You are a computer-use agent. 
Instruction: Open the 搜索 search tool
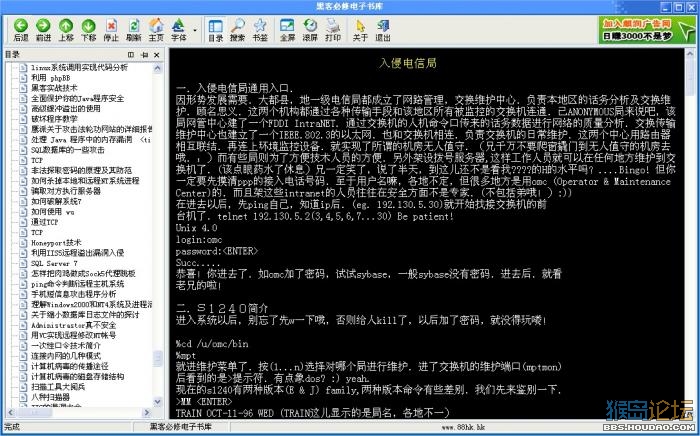238,30
